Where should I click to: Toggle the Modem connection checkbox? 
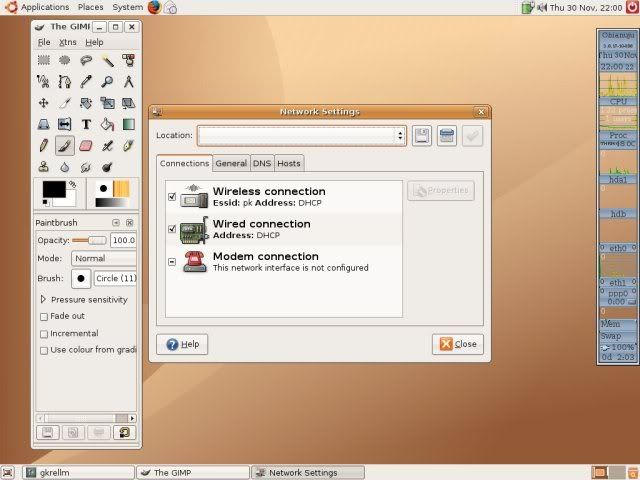tap(172, 262)
